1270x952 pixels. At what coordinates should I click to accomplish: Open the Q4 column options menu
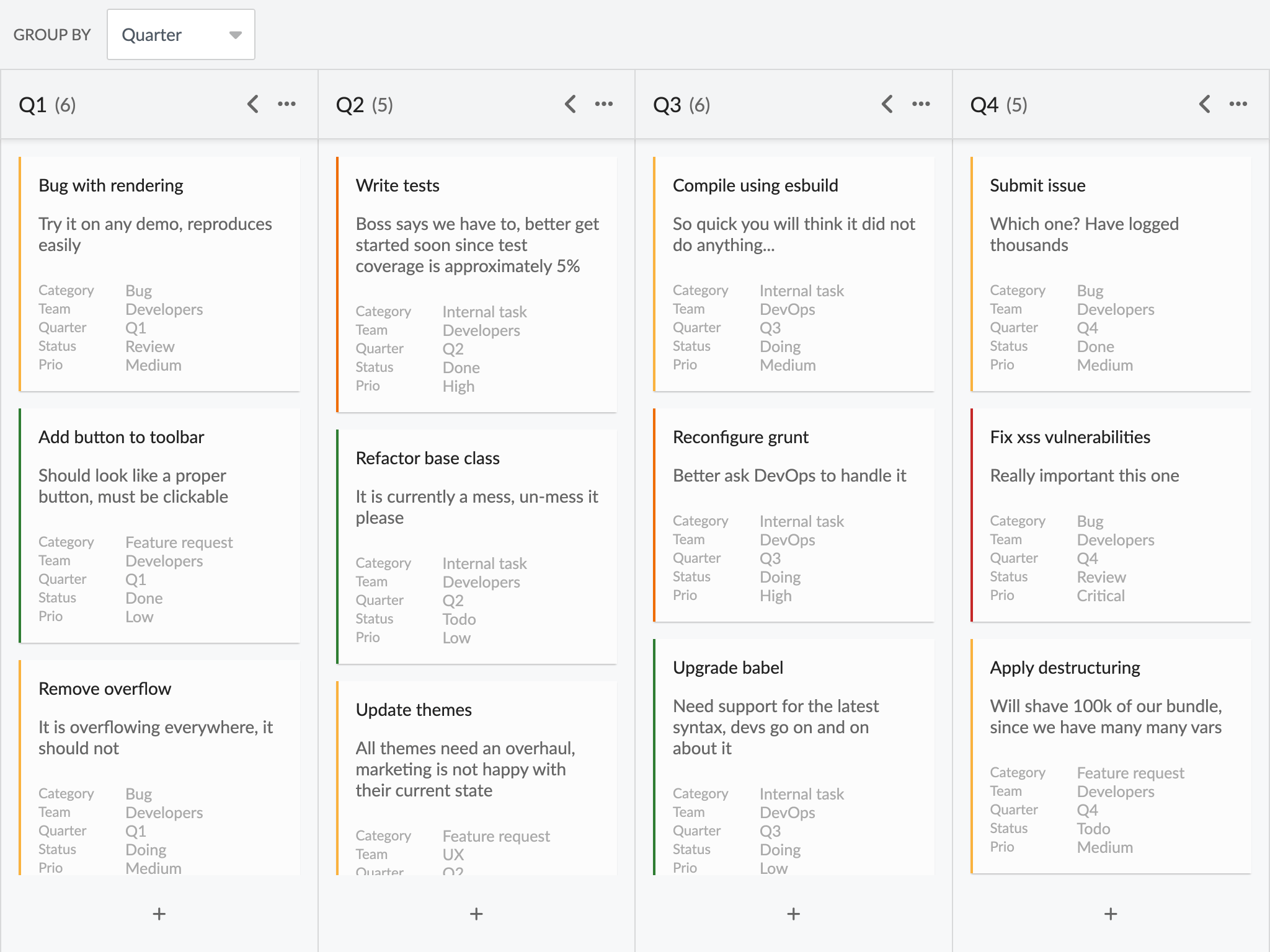[x=1239, y=104]
